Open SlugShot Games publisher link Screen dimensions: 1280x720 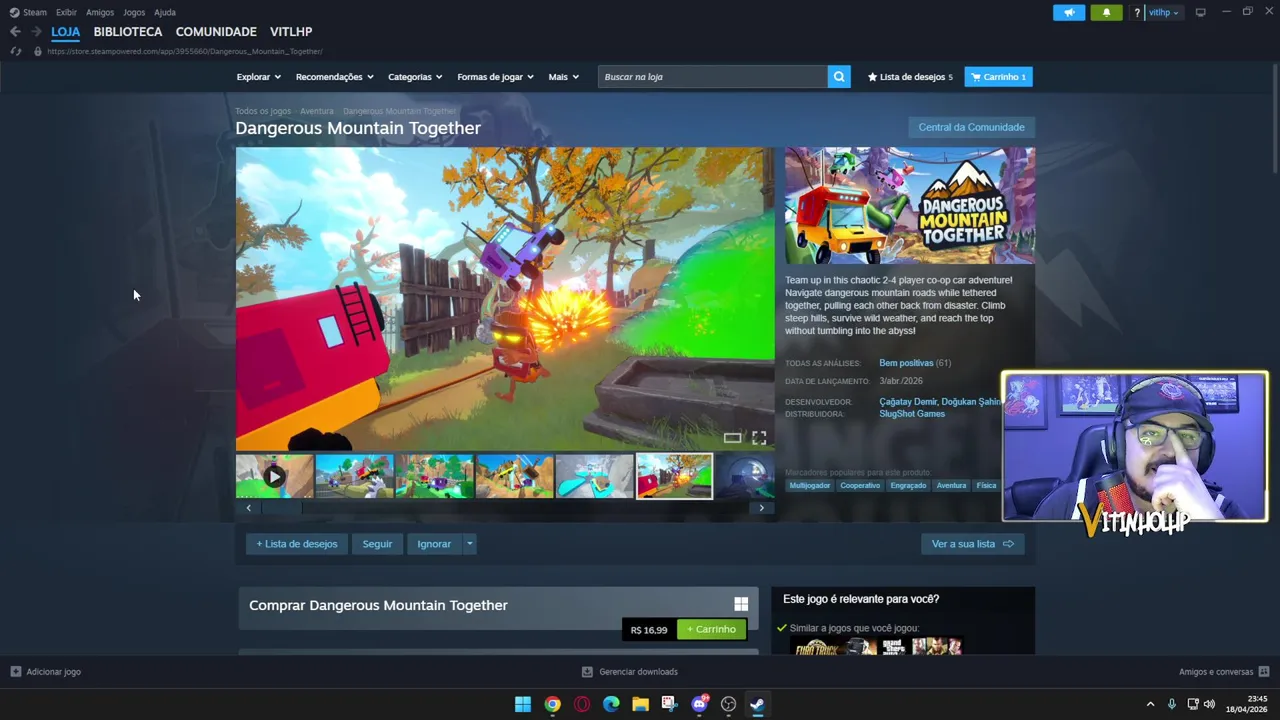pyautogui.click(x=912, y=414)
